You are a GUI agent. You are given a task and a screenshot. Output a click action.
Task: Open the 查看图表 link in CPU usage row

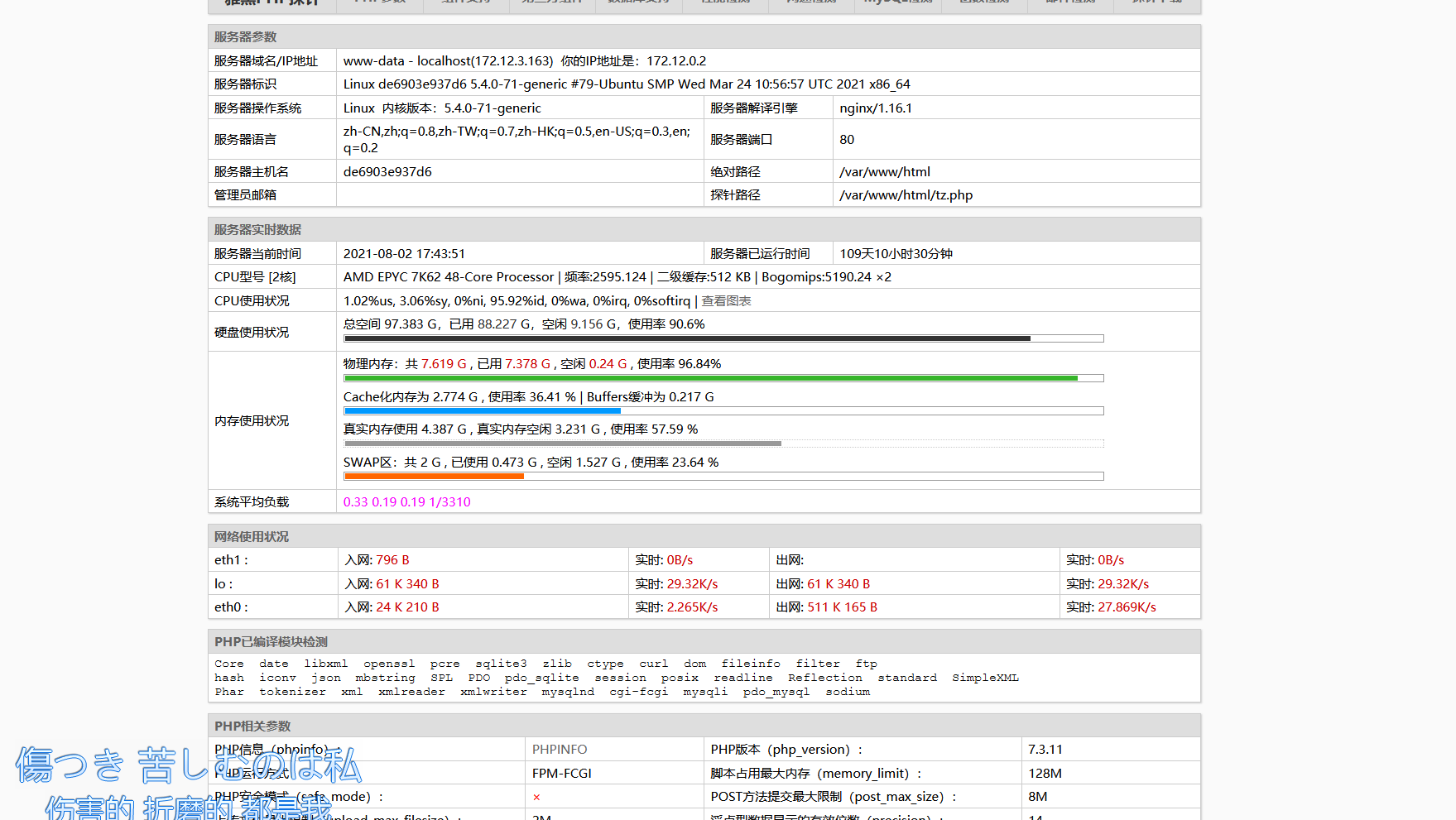point(726,300)
